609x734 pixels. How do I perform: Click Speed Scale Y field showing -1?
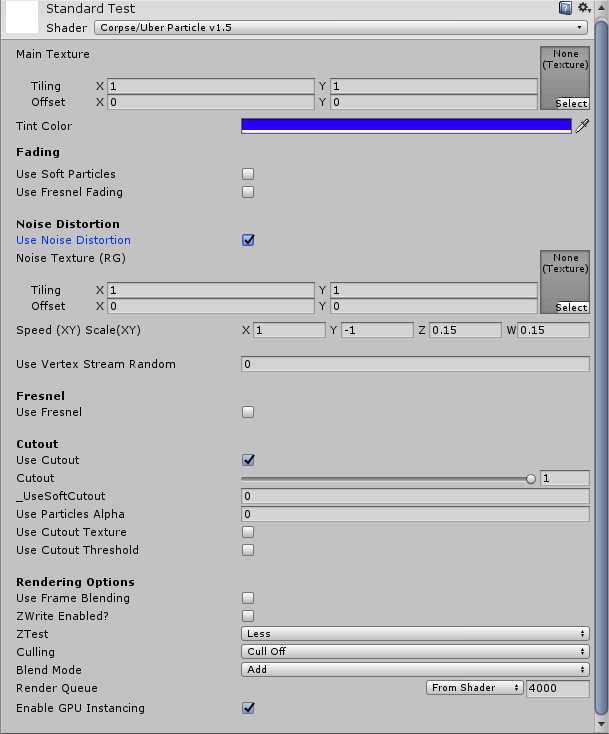377,330
